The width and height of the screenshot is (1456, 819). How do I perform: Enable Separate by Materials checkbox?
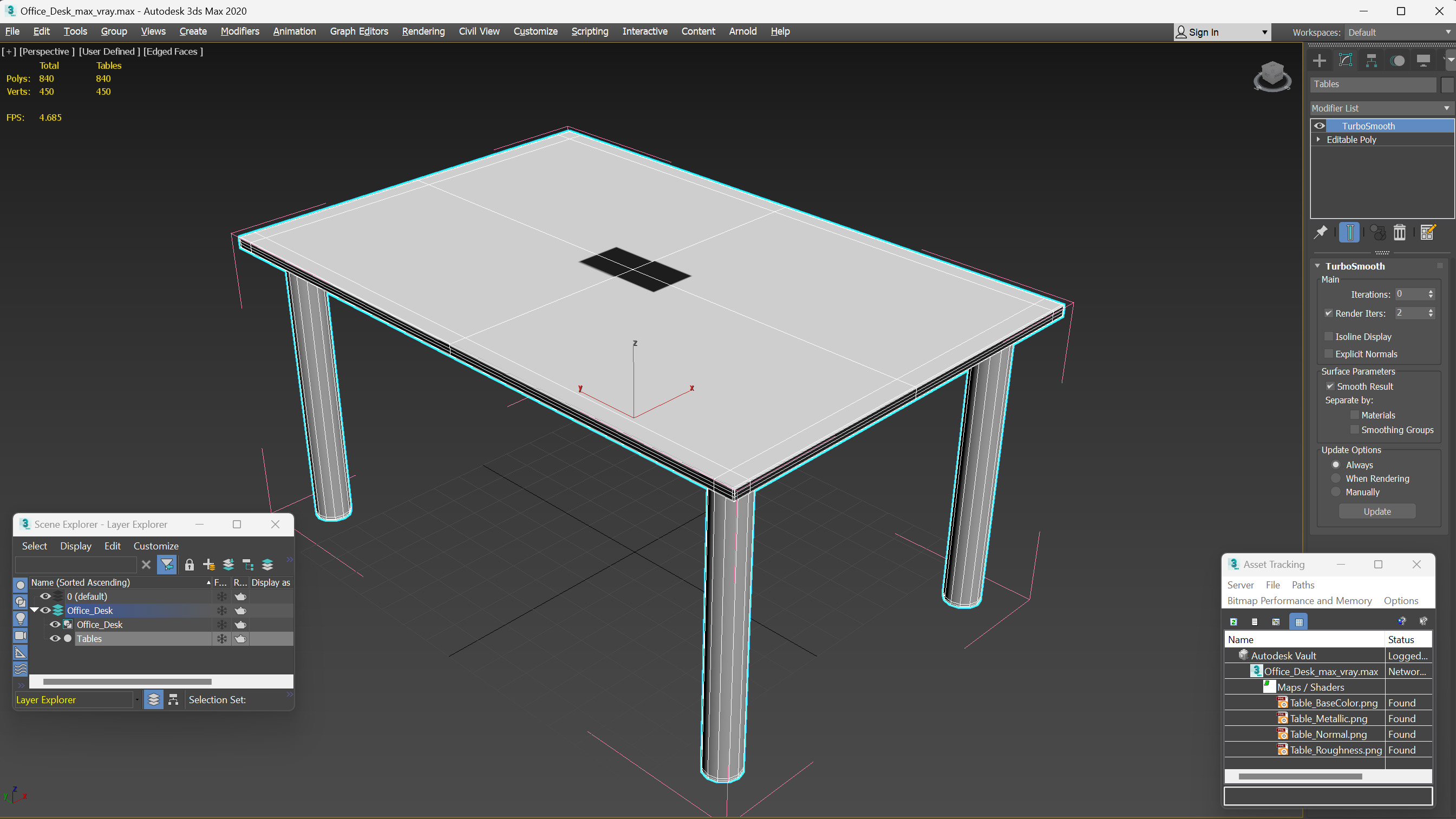point(1355,415)
